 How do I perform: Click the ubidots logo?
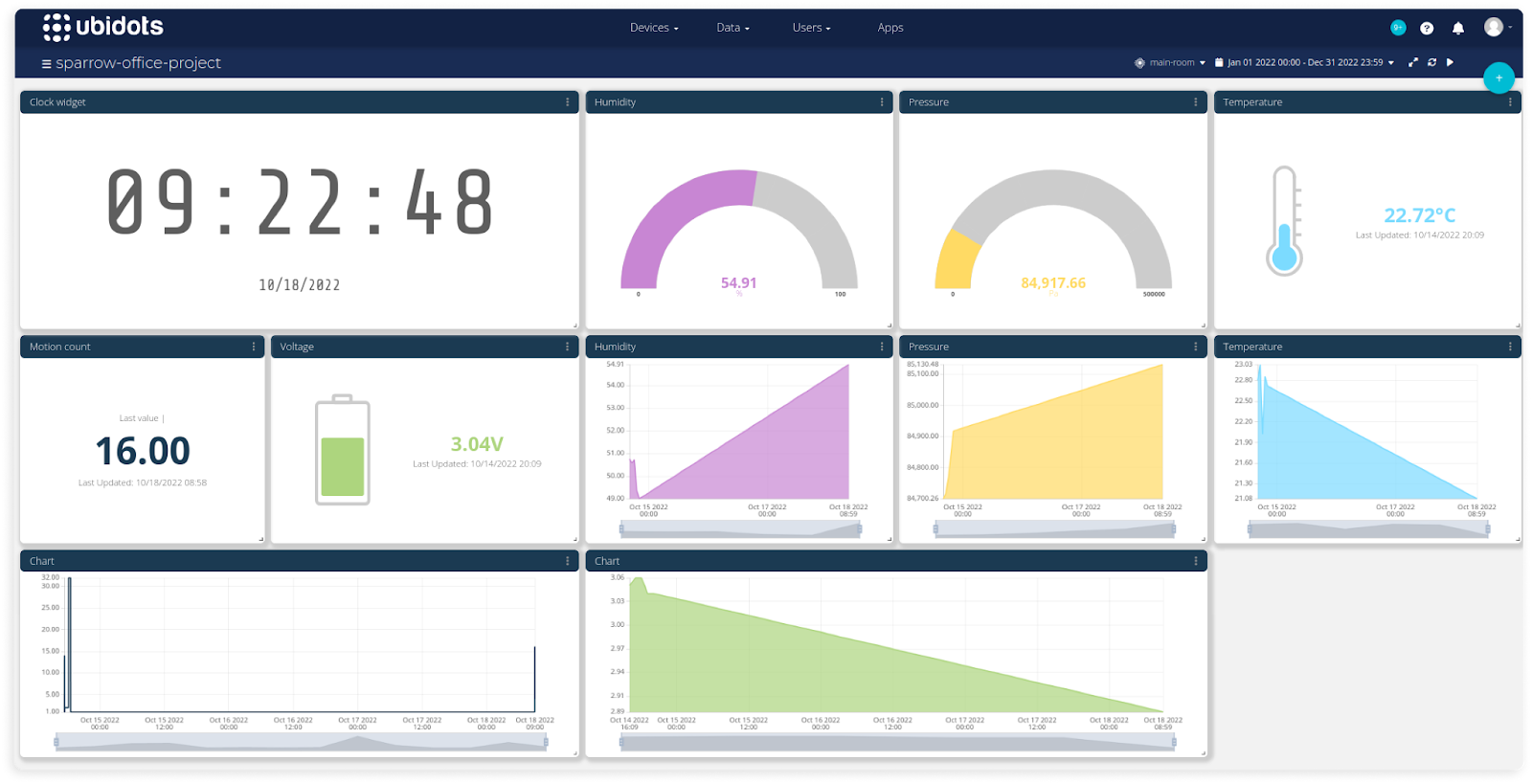coord(103,27)
